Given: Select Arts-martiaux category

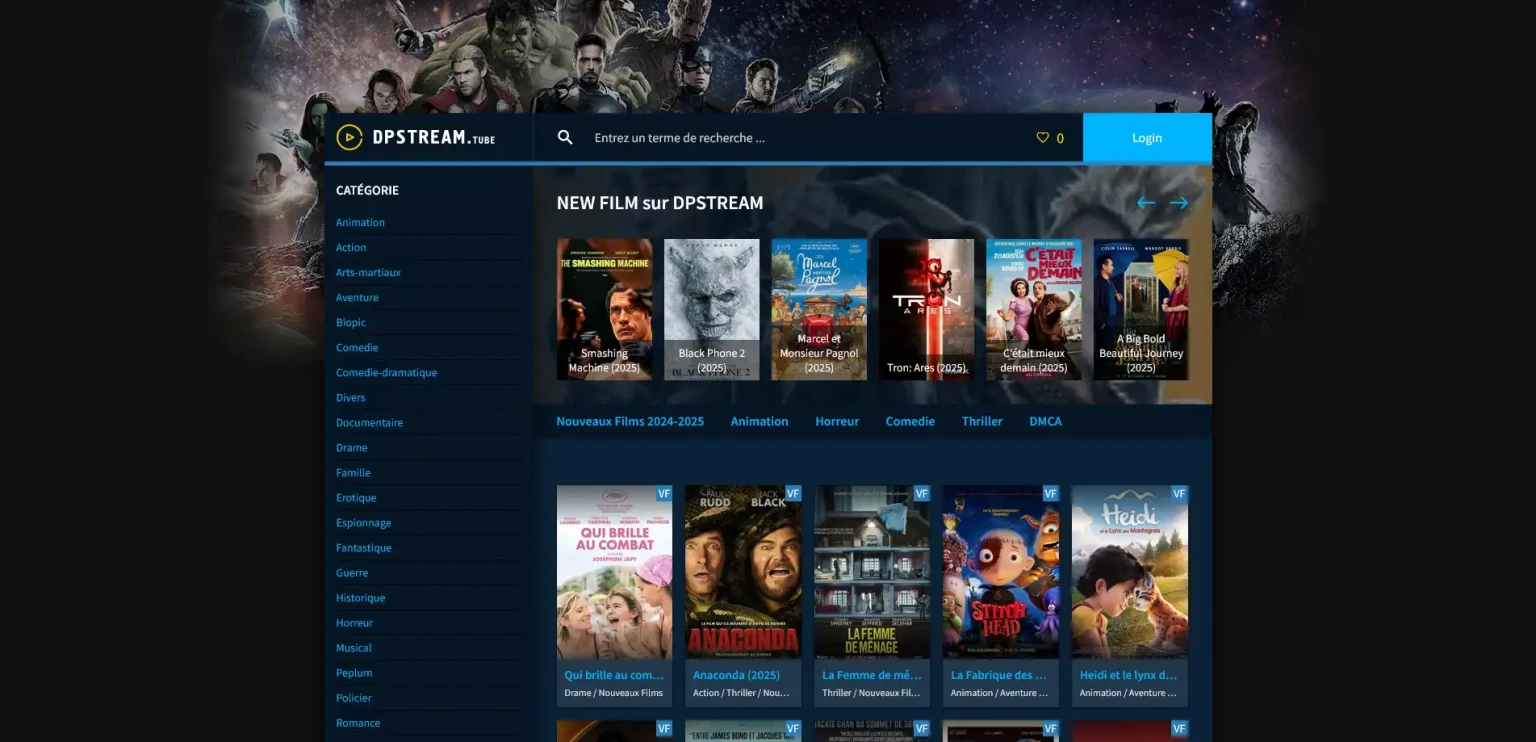Looking at the screenshot, I should (368, 272).
